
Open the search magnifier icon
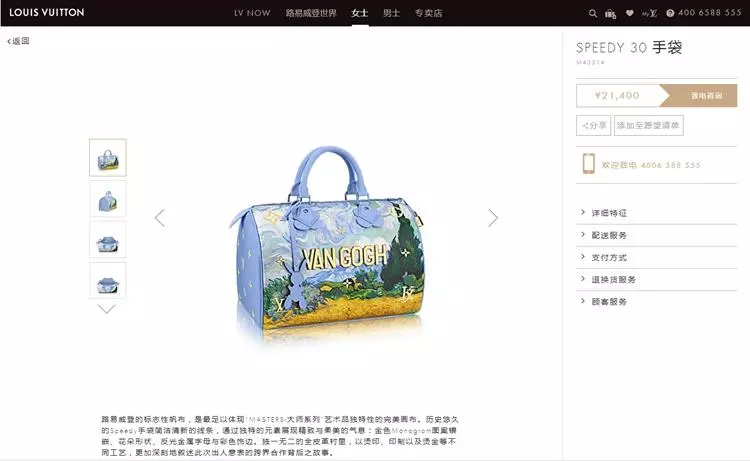(x=593, y=13)
